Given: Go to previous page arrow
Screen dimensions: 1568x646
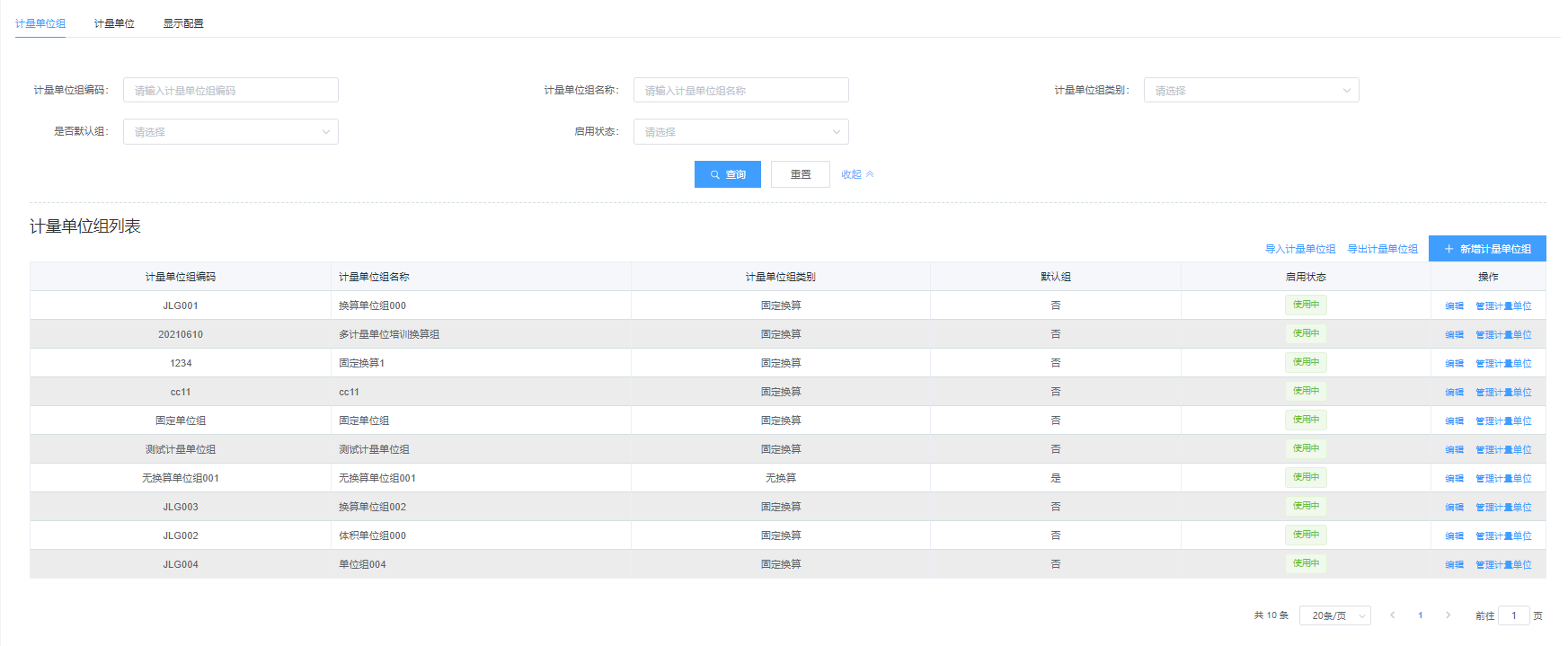Looking at the screenshot, I should [1392, 615].
